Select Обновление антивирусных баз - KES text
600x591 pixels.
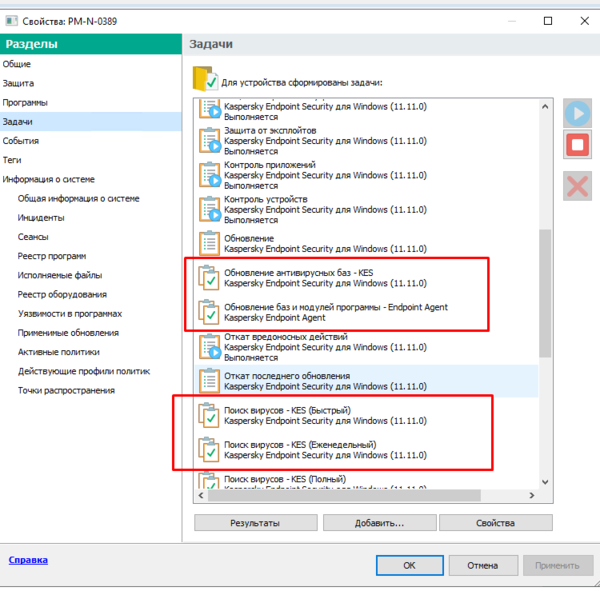[x=298, y=273]
